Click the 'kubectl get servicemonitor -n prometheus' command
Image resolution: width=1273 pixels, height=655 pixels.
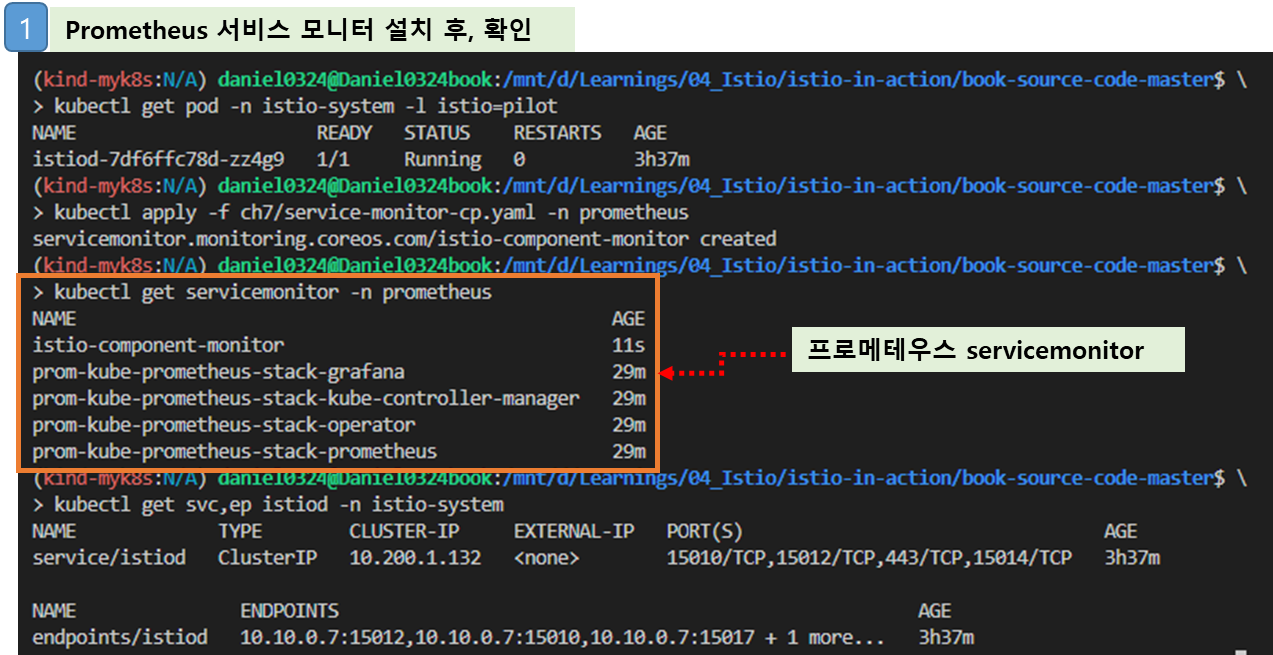(273, 292)
